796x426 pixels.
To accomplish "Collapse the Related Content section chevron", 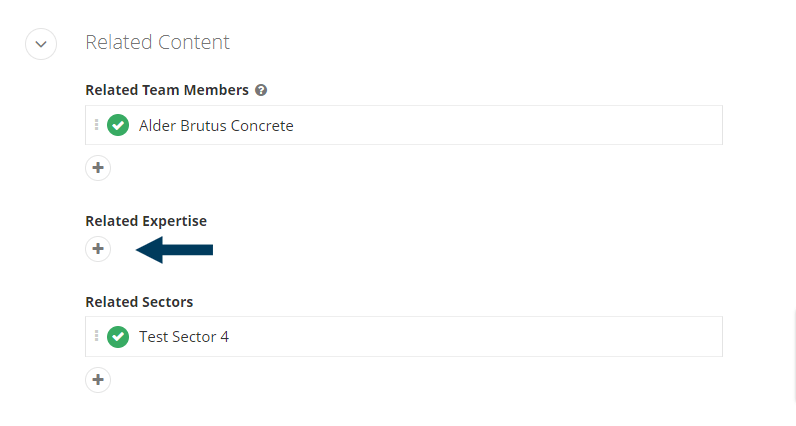I will coord(41,44).
